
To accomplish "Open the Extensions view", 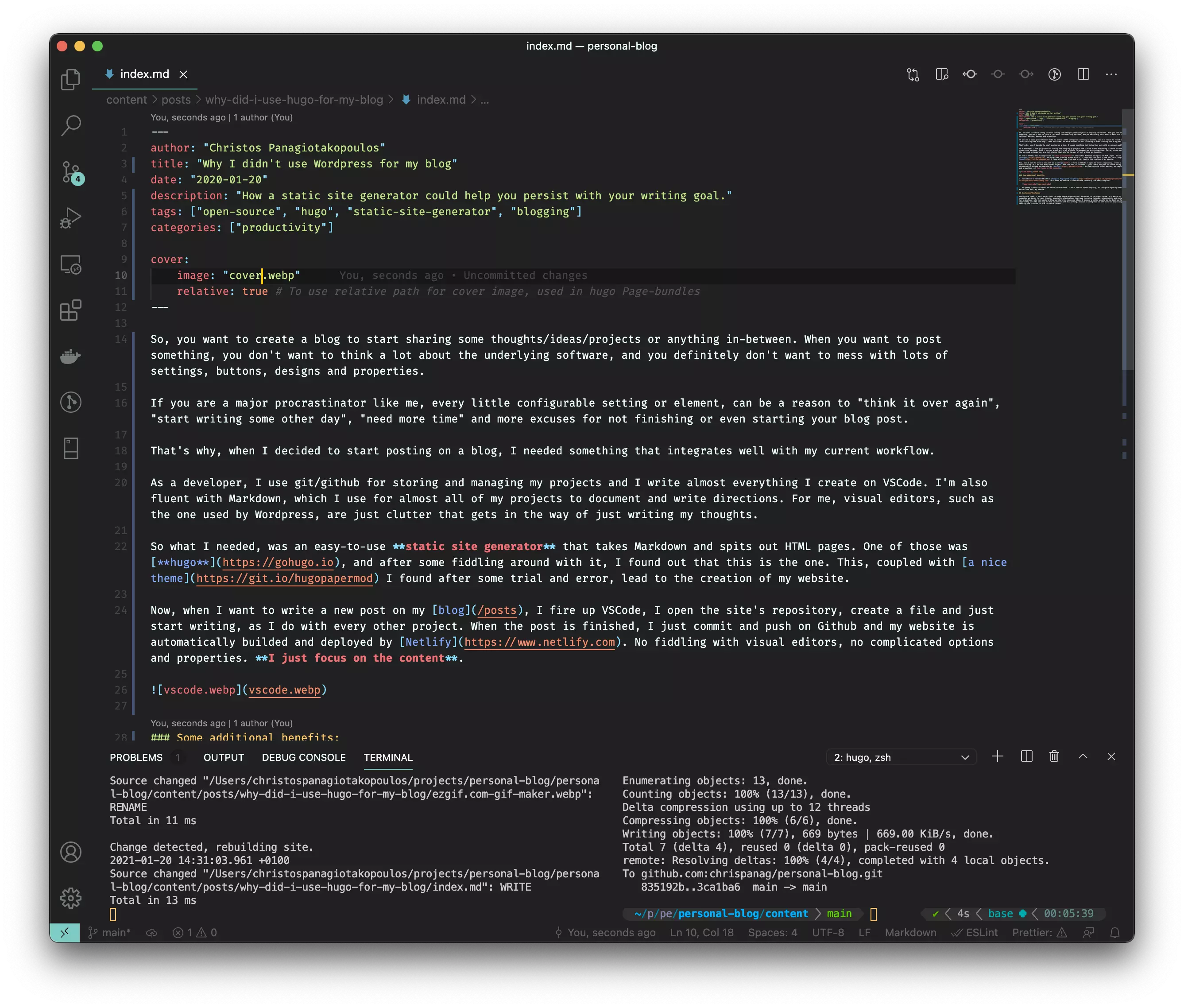I will 71,310.
